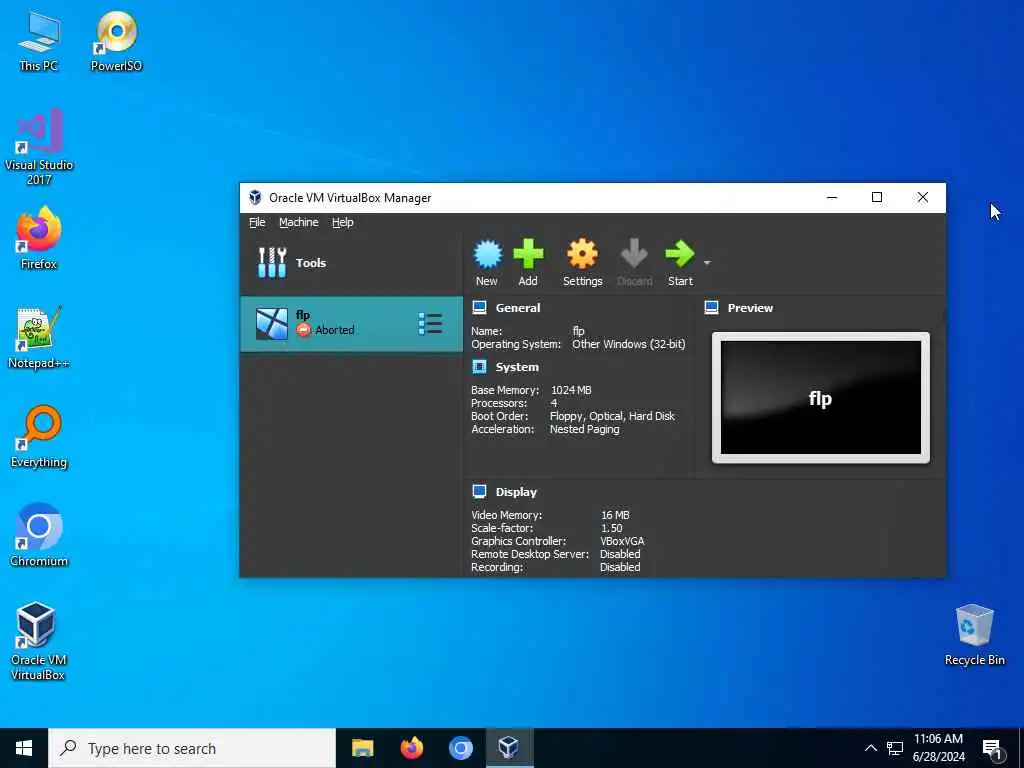Click the VirtualBox title bar logo icon

(255, 197)
